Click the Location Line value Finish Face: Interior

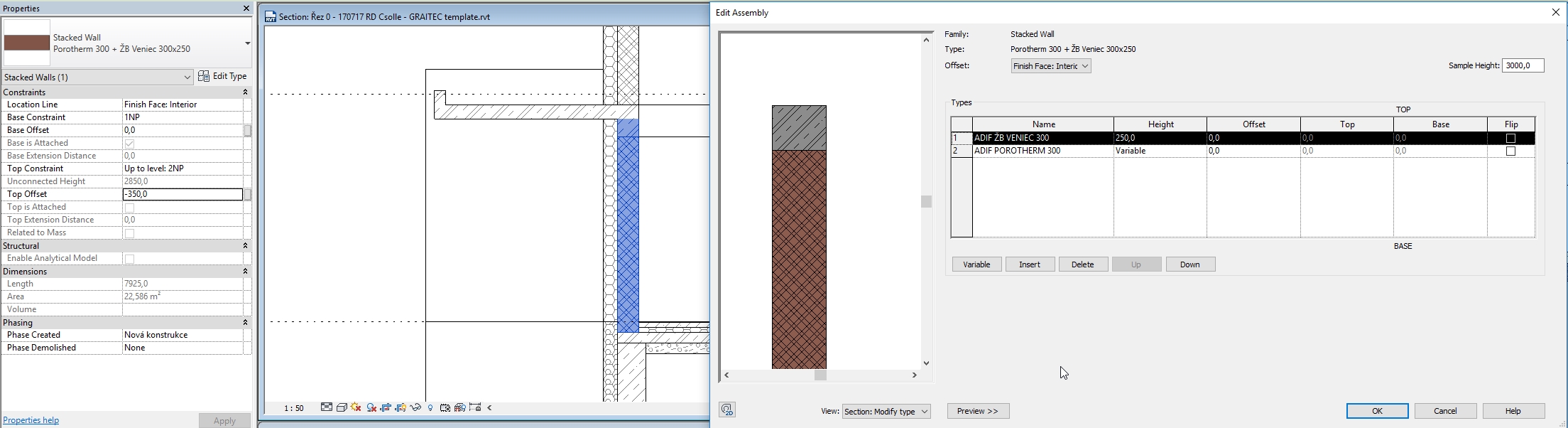click(183, 105)
